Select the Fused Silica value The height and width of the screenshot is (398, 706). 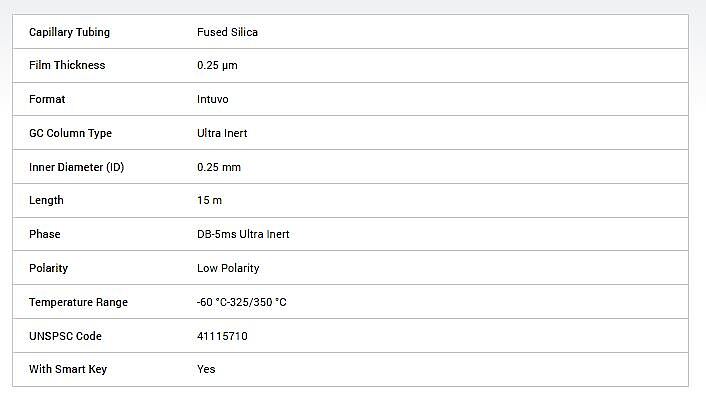click(x=227, y=32)
